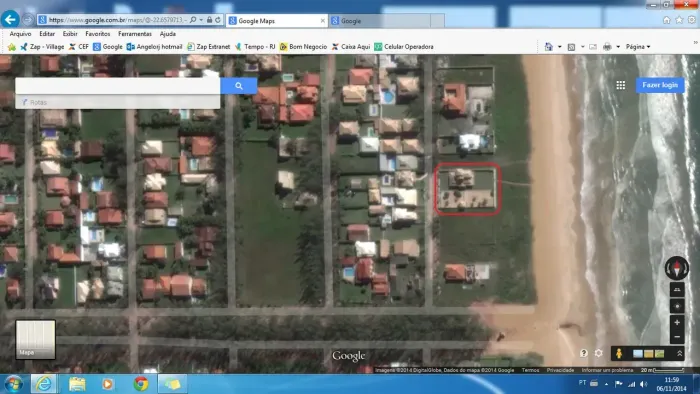
Task: Click the Privacidade footer link
Action: 560,370
